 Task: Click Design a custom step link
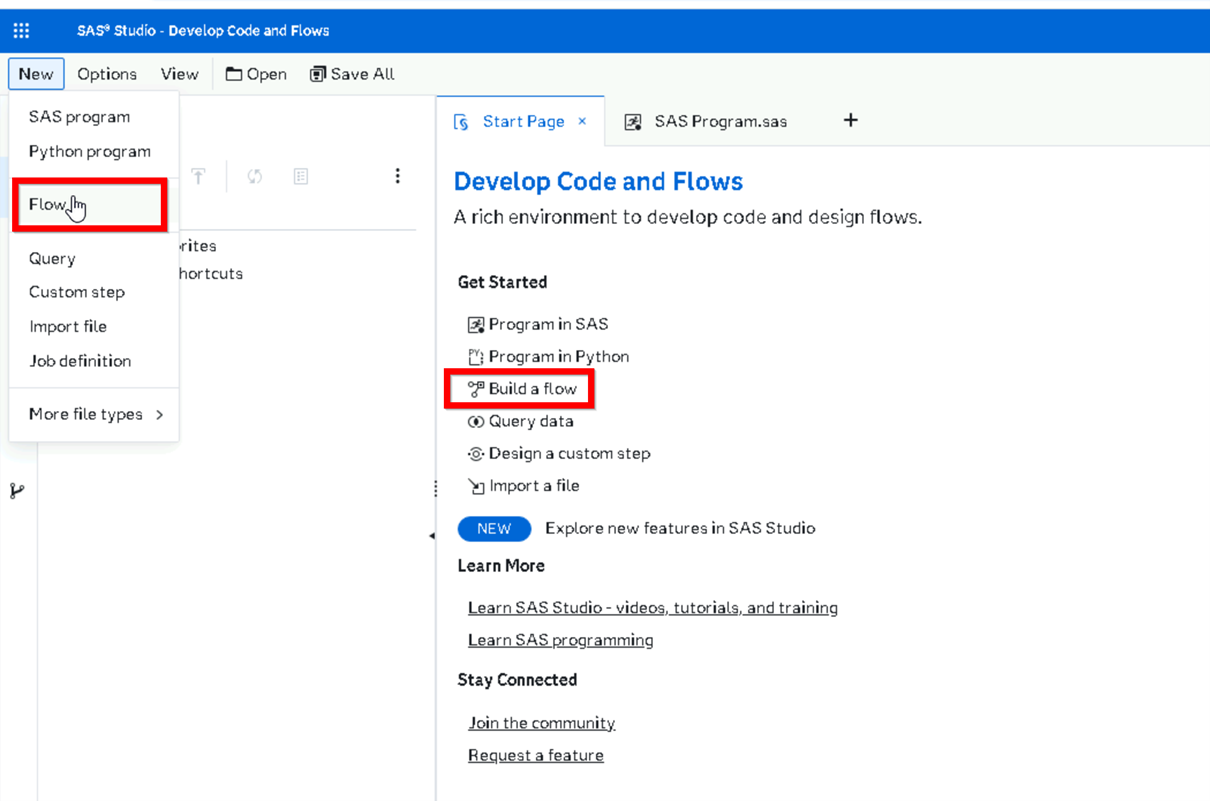559,454
